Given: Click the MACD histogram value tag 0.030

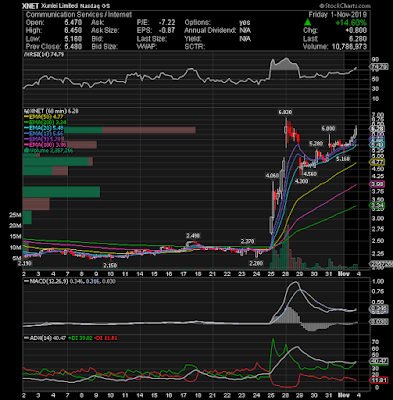Looking at the screenshot, I should [379, 322].
